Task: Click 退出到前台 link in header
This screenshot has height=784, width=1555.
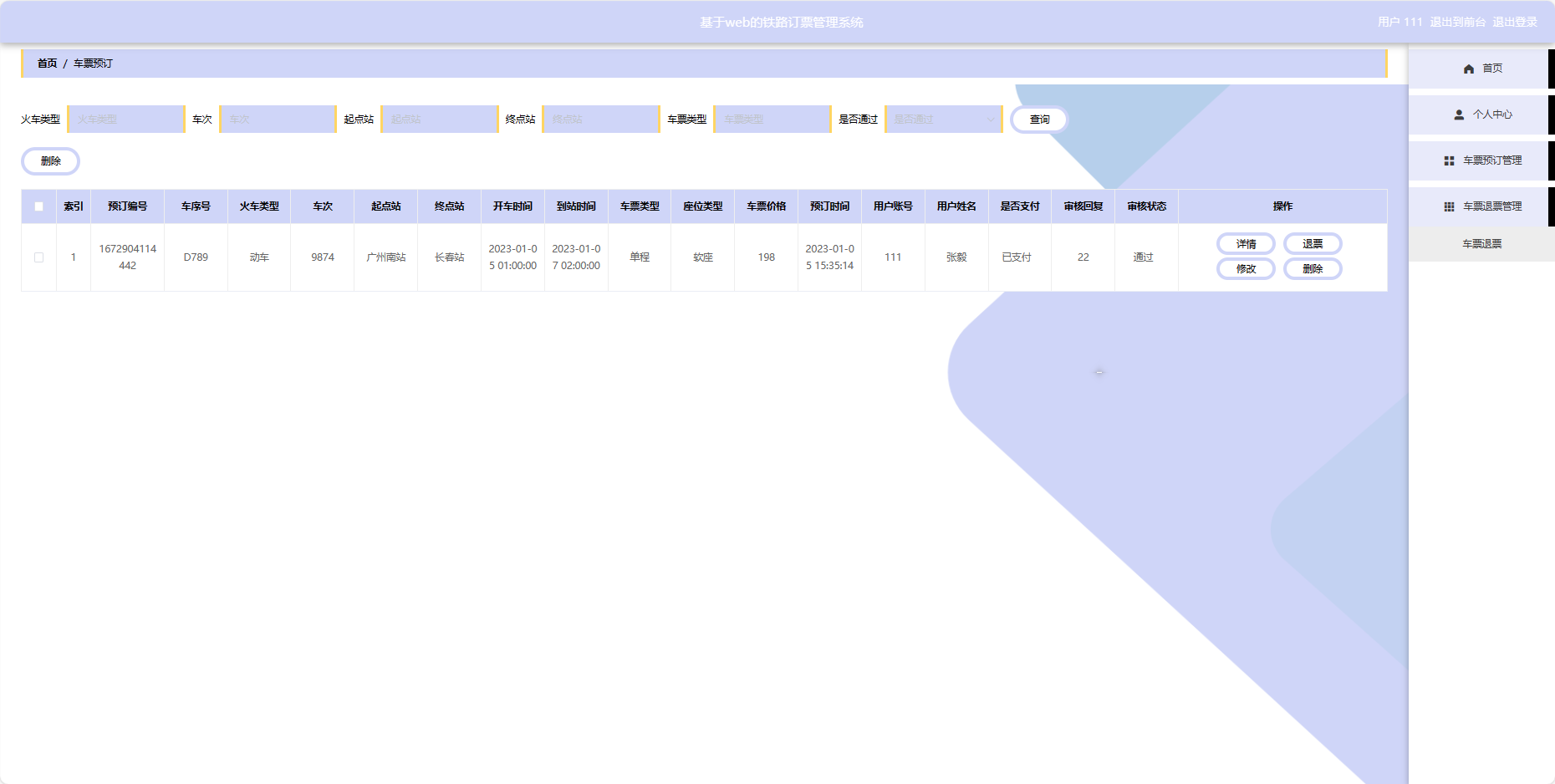Action: (1457, 22)
